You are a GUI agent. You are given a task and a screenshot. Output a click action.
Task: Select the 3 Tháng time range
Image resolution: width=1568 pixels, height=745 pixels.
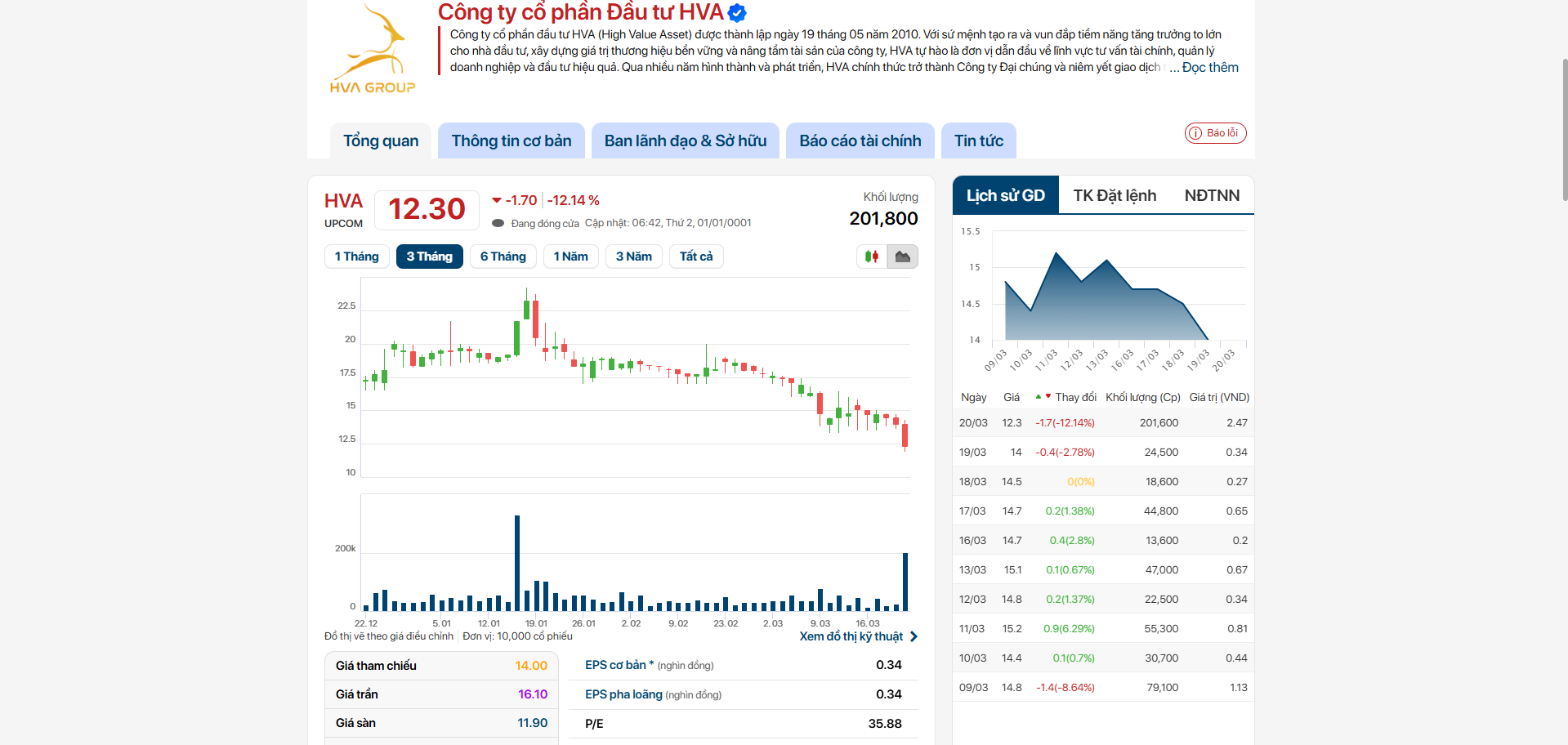(430, 257)
